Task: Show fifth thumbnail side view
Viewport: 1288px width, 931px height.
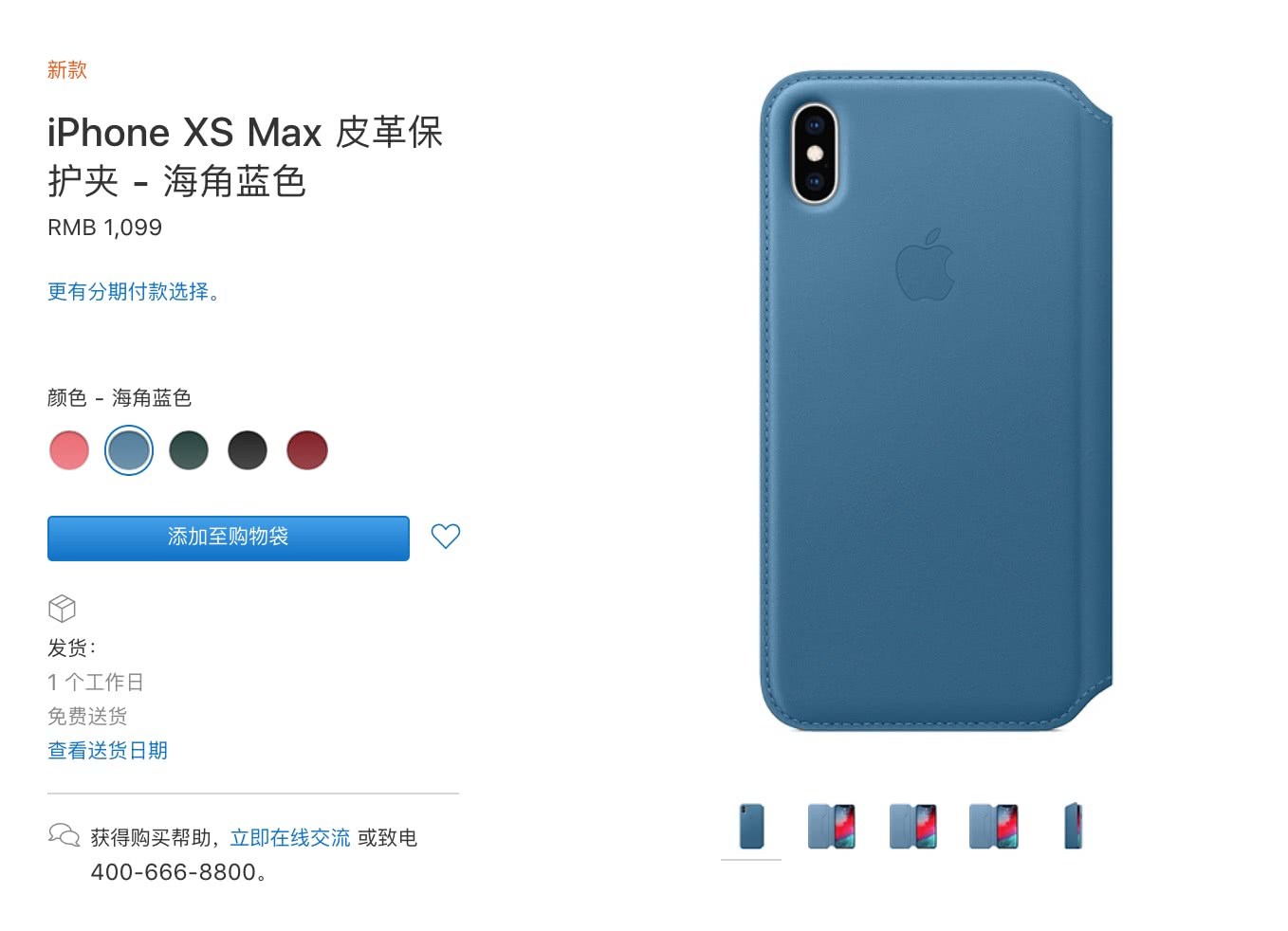Action: coord(1074,827)
